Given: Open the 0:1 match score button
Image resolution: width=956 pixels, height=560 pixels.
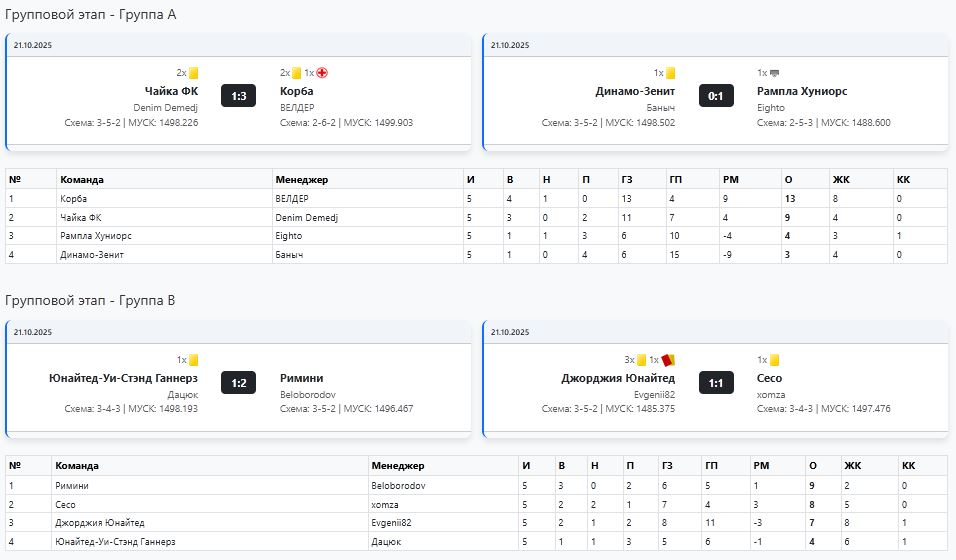Looking at the screenshot, I should pos(716,96).
